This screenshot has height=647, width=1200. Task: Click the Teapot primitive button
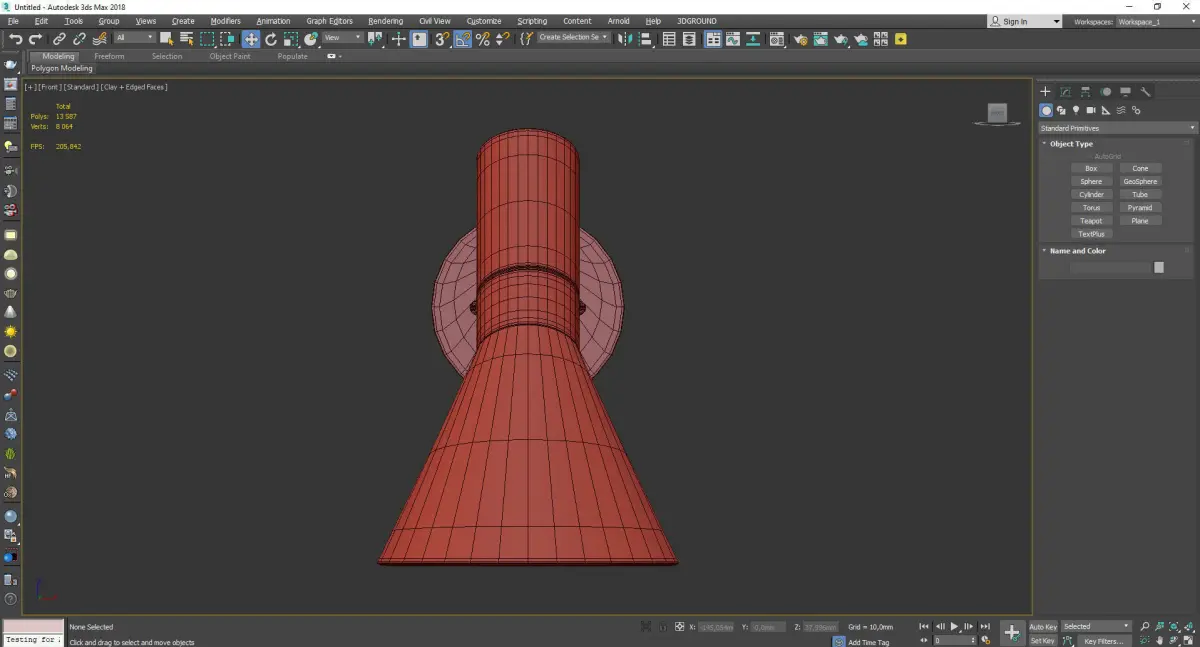pyautogui.click(x=1091, y=221)
